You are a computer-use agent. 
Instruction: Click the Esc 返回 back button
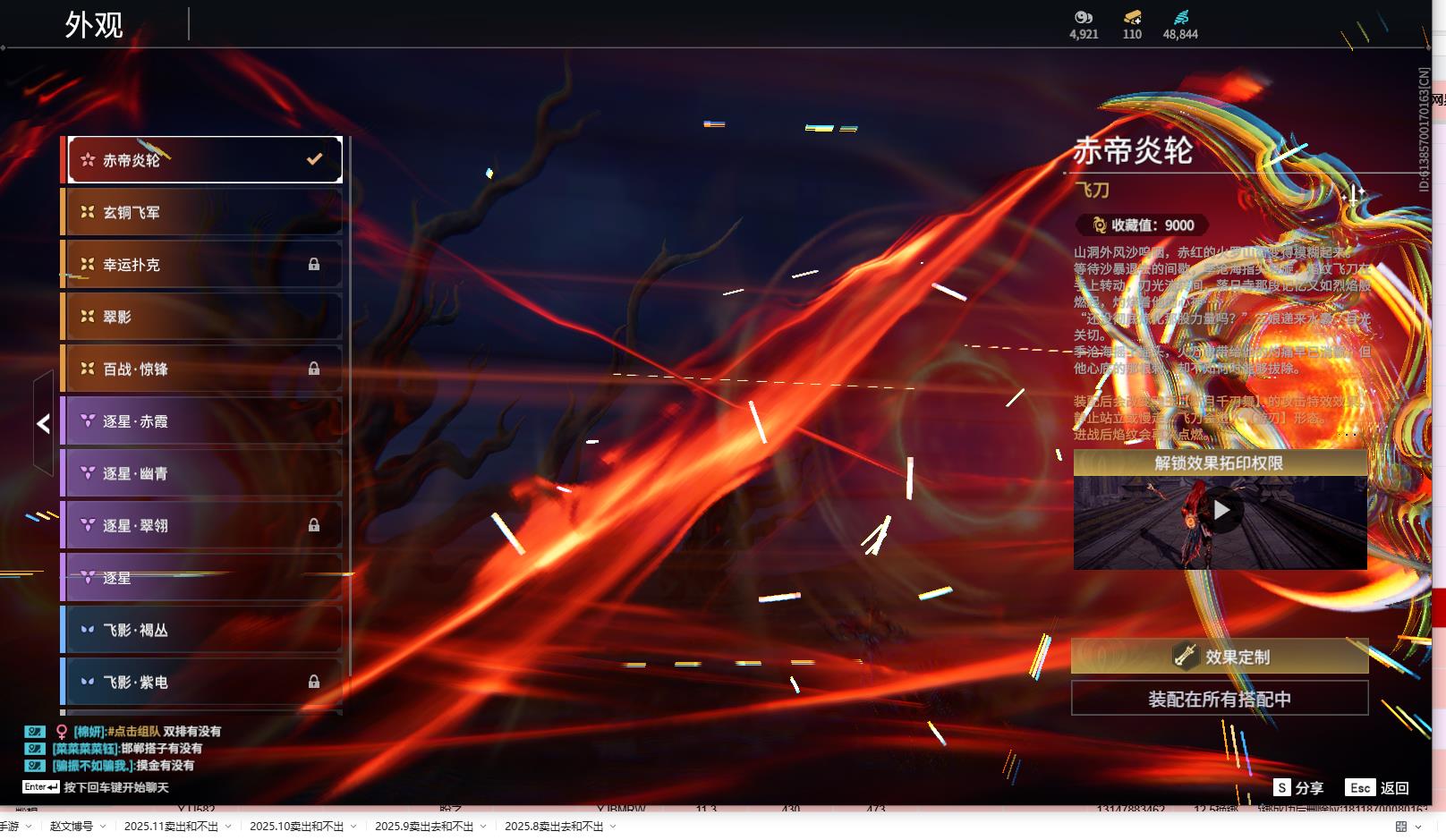tap(1377, 787)
